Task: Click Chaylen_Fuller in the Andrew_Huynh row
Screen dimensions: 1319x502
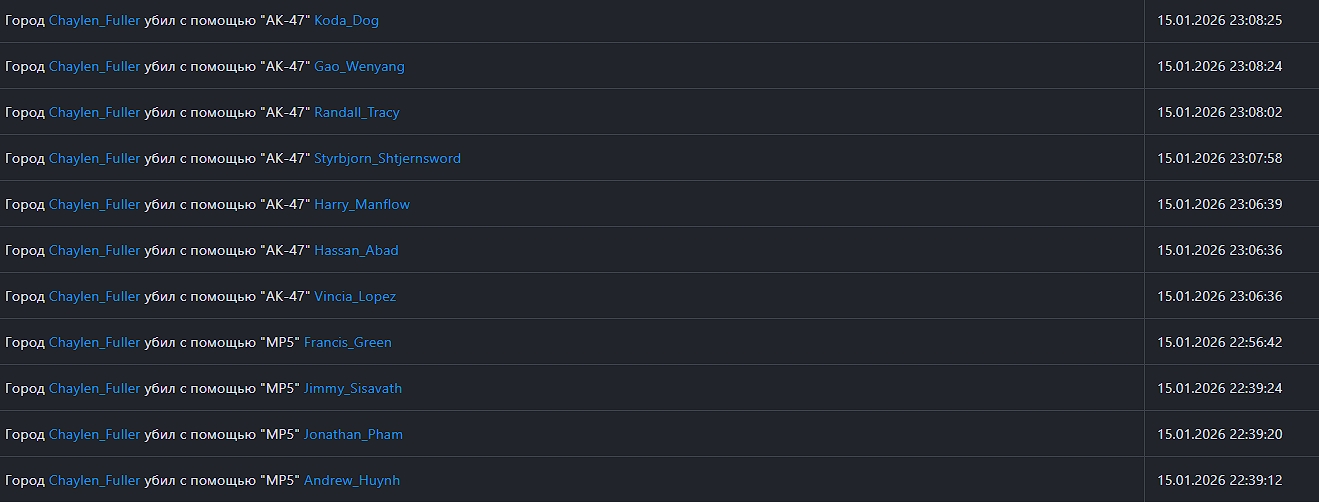Action: coord(94,480)
